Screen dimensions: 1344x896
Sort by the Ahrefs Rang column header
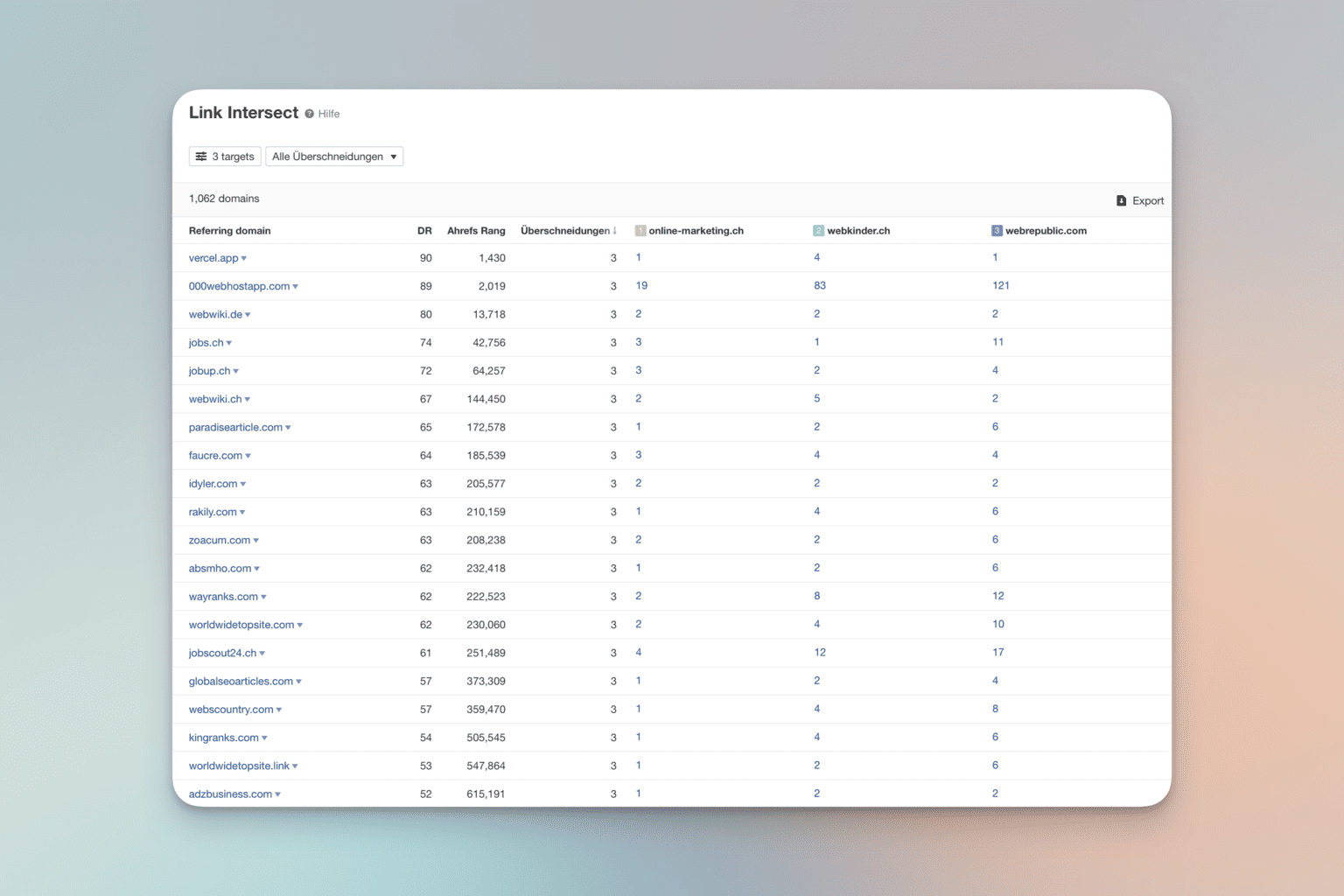(476, 231)
